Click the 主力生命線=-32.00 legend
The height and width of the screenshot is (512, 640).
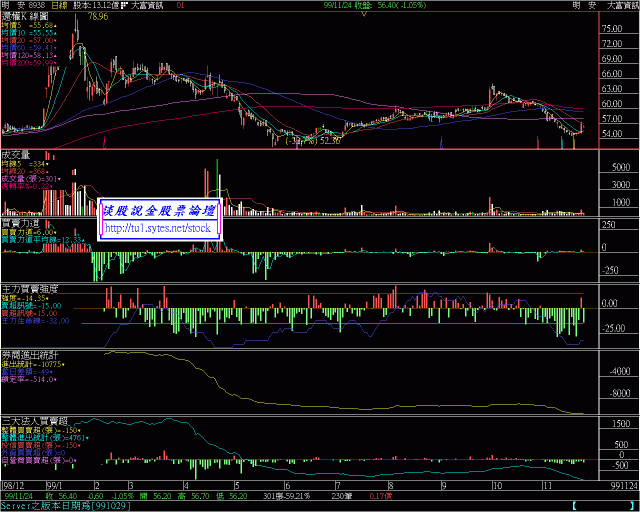click(36, 321)
